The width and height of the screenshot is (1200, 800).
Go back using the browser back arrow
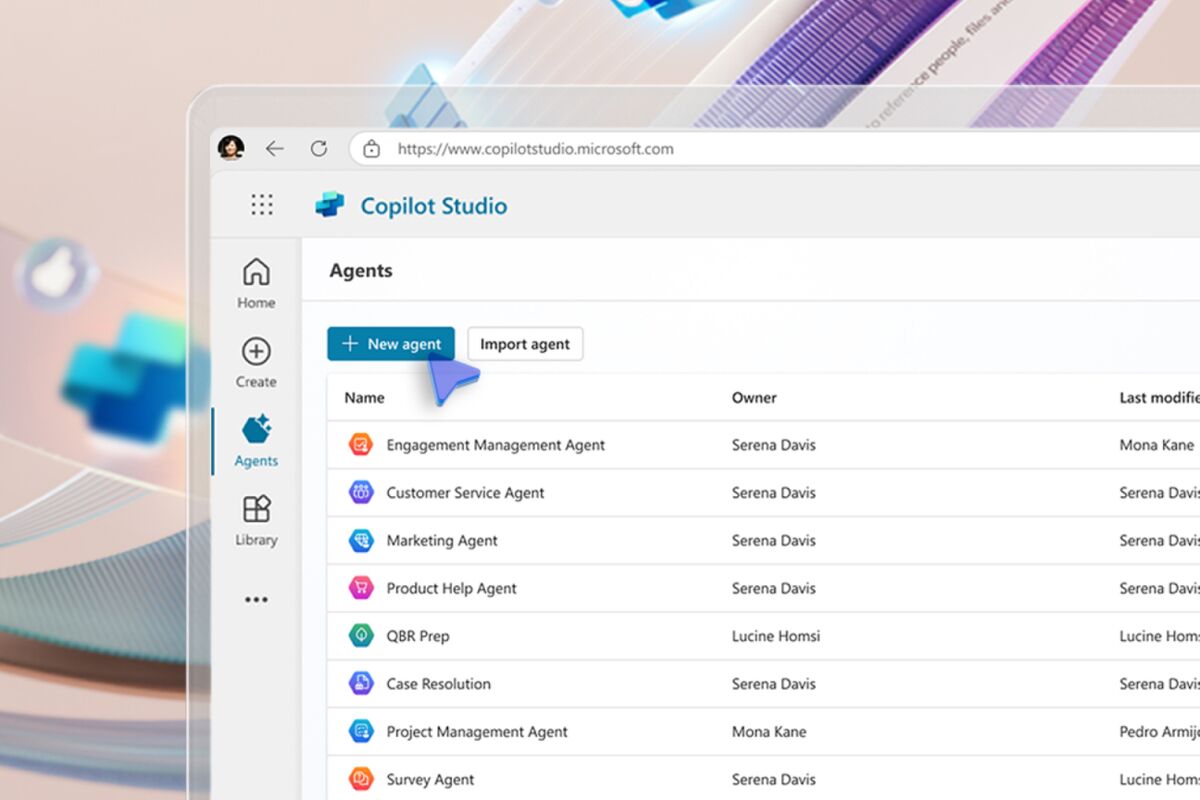(x=275, y=147)
